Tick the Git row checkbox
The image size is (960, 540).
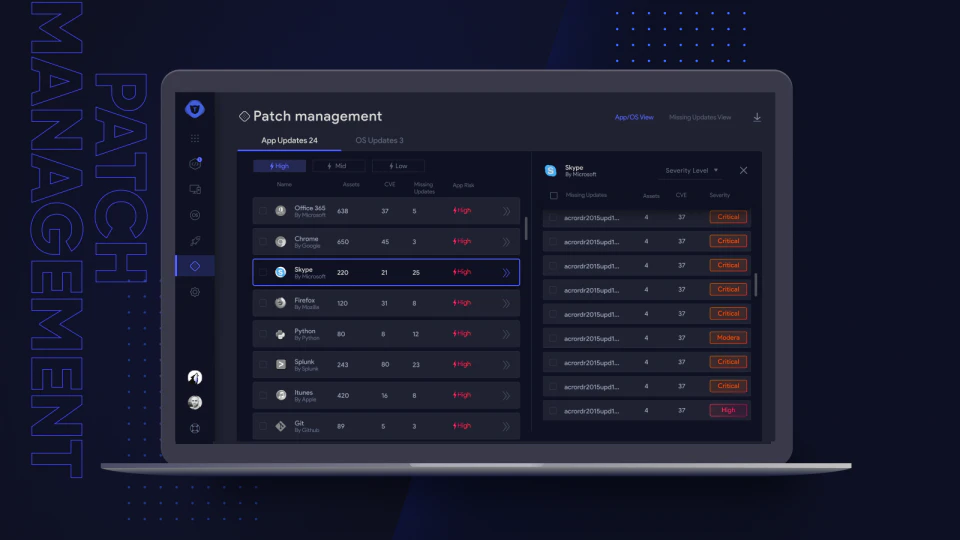tap(263, 426)
